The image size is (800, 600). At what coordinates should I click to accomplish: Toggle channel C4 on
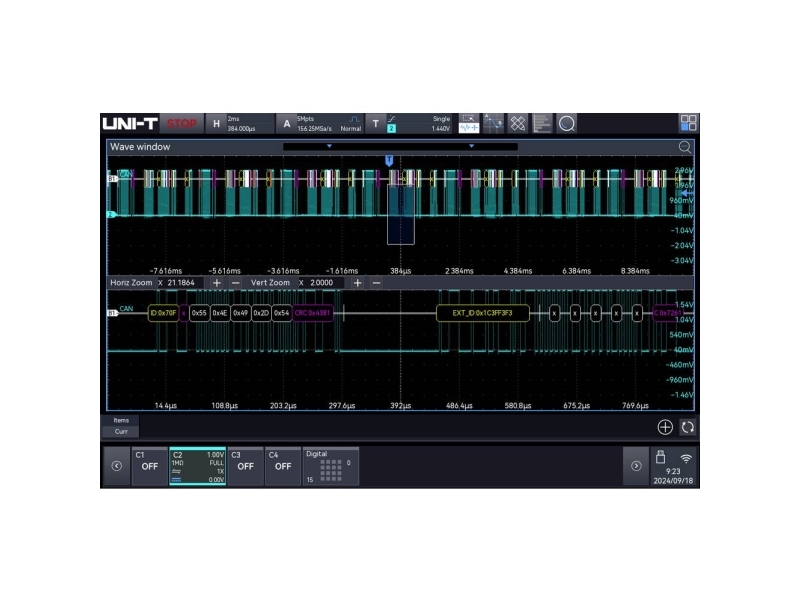point(283,466)
